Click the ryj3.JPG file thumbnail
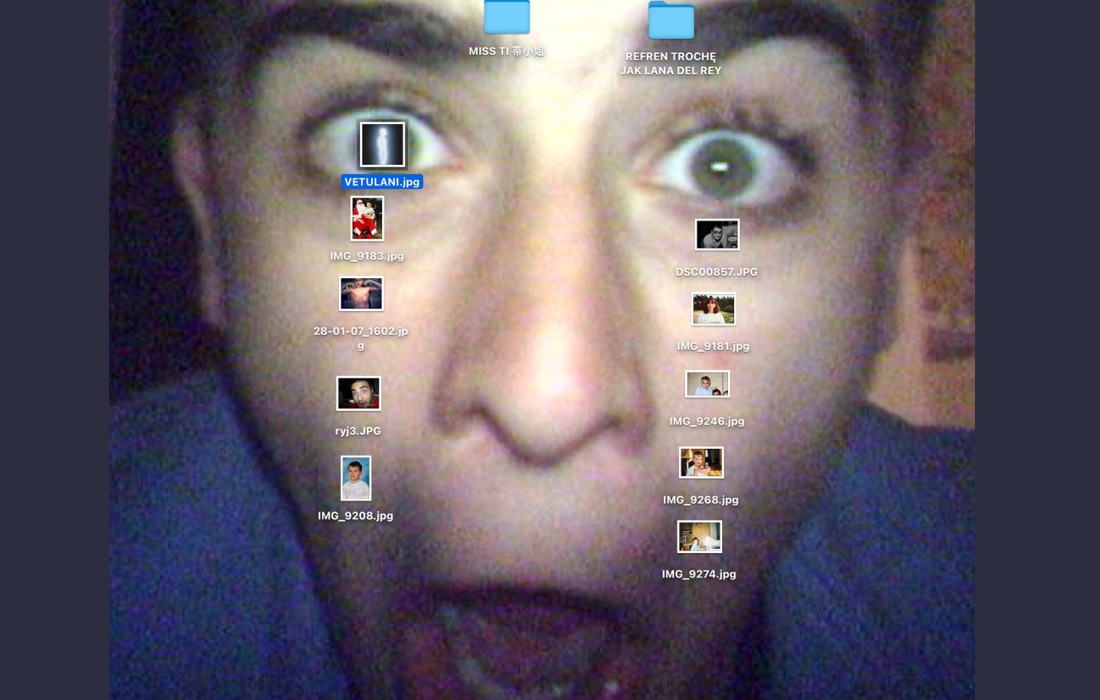The height and width of the screenshot is (700, 1100). pos(358,393)
